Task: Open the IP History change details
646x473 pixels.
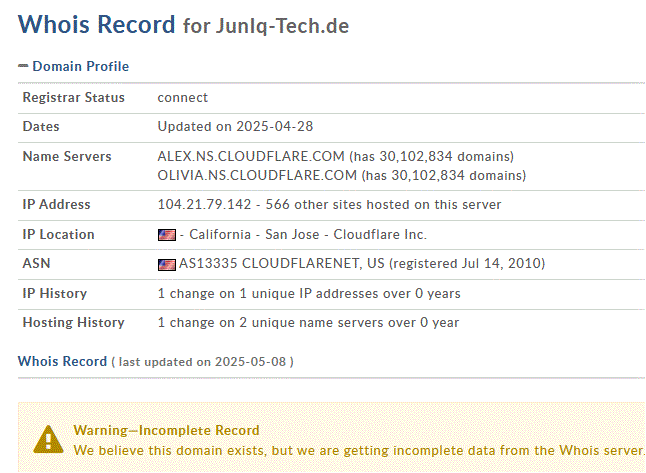Action: pyautogui.click(x=309, y=293)
